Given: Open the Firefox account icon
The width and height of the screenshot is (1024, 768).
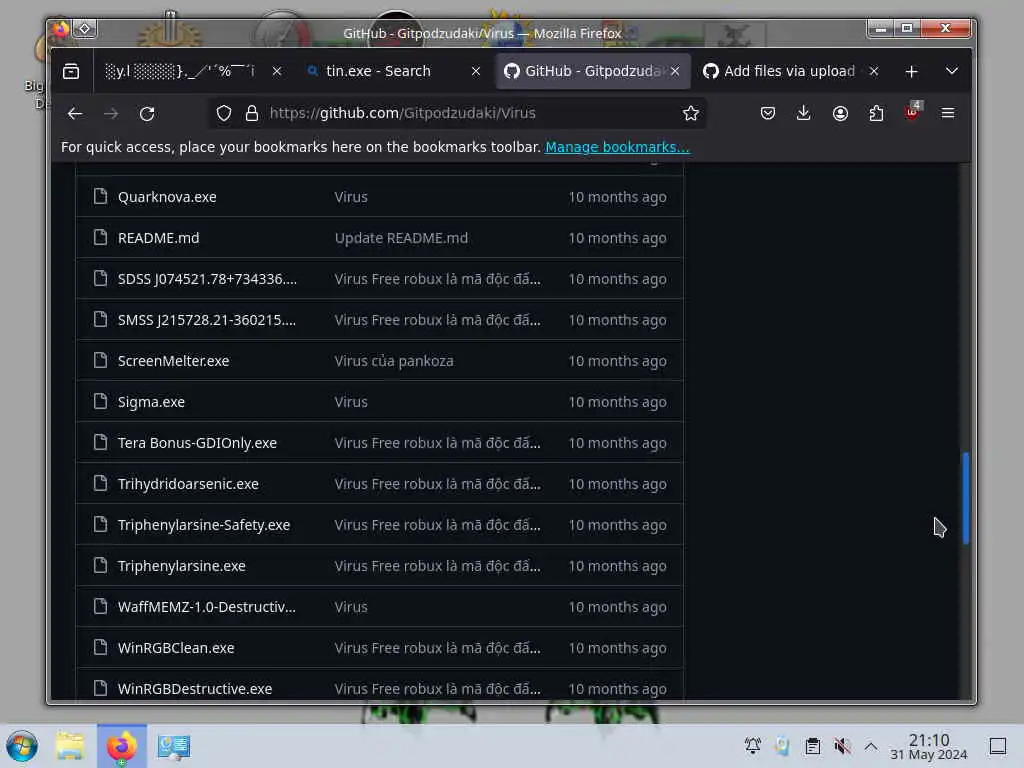Looking at the screenshot, I should (840, 113).
